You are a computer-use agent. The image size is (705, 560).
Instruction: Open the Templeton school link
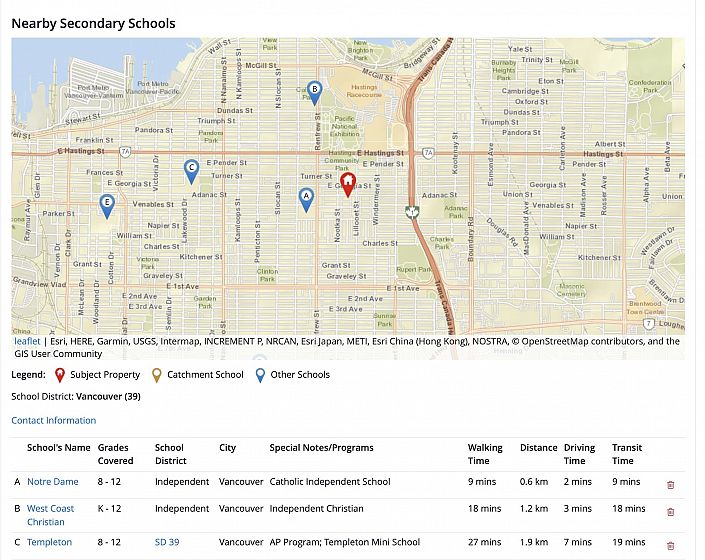pyautogui.click(x=49, y=543)
